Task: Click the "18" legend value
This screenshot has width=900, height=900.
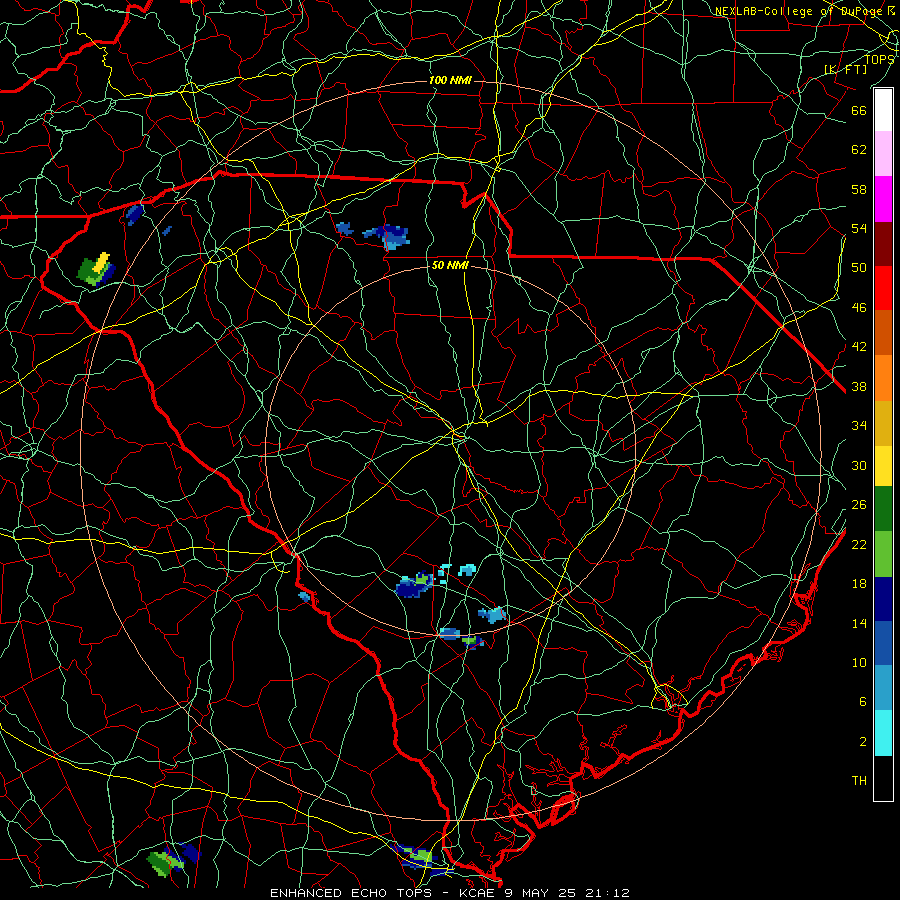Action: click(859, 584)
